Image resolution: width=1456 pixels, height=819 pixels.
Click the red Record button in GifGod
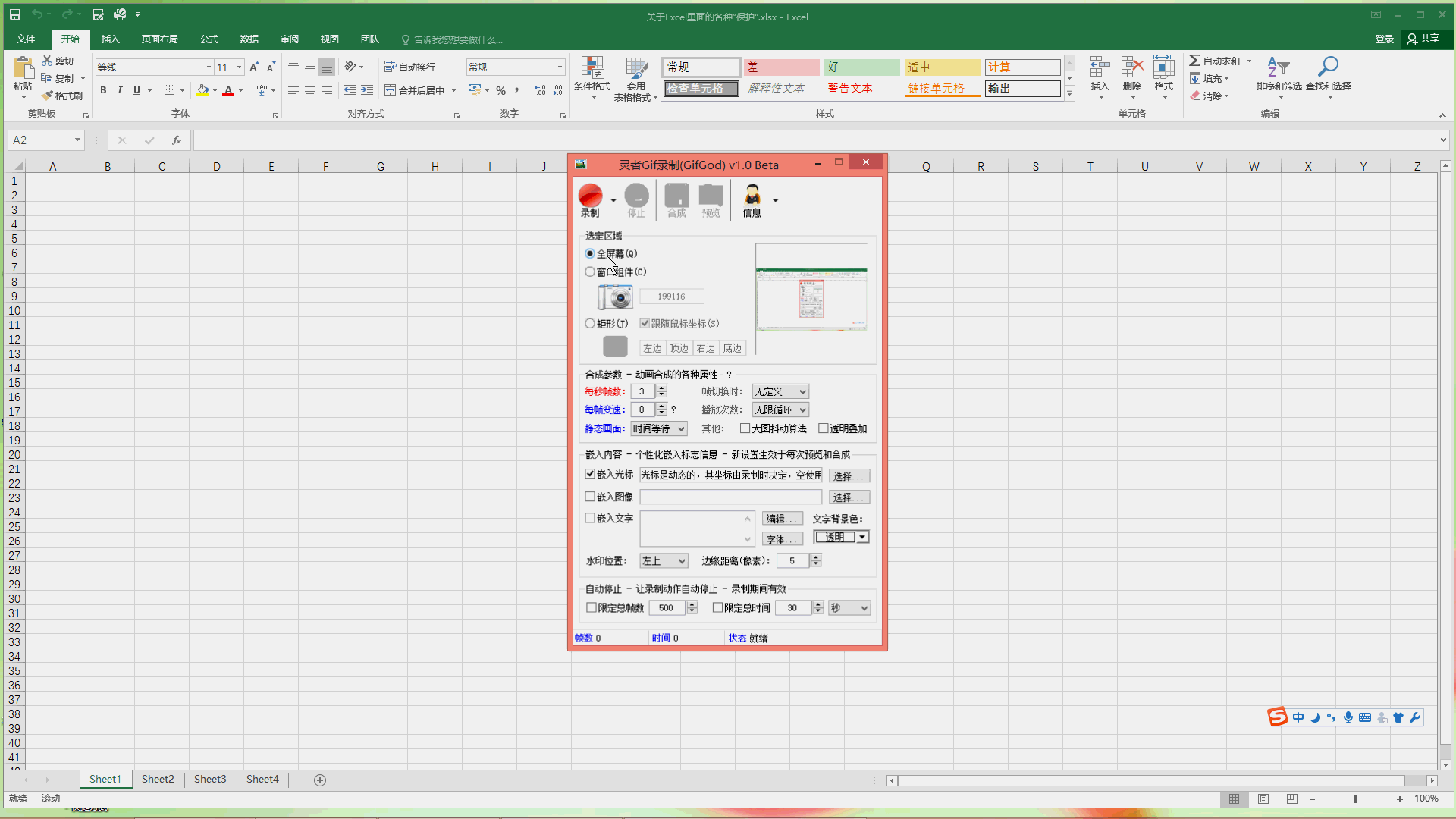(x=590, y=197)
